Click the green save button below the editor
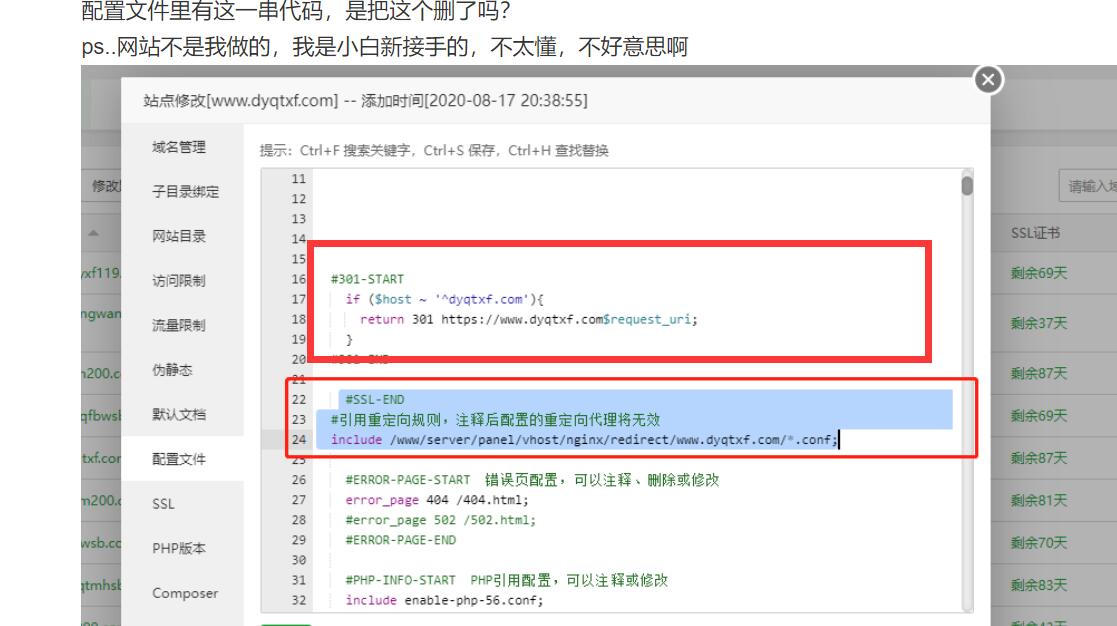 coord(284,622)
